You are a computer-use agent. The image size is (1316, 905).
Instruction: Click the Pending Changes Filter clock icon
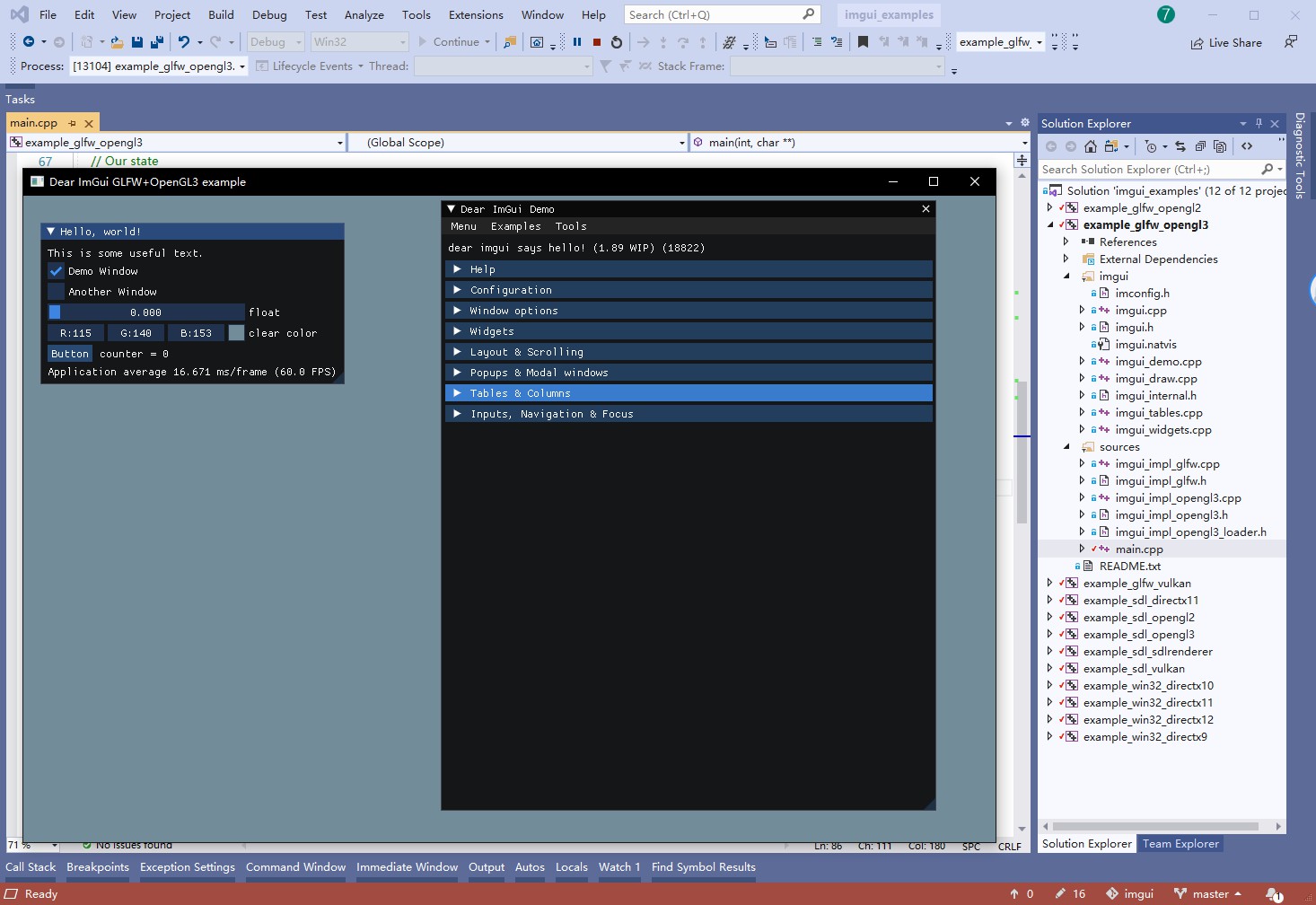1151,146
